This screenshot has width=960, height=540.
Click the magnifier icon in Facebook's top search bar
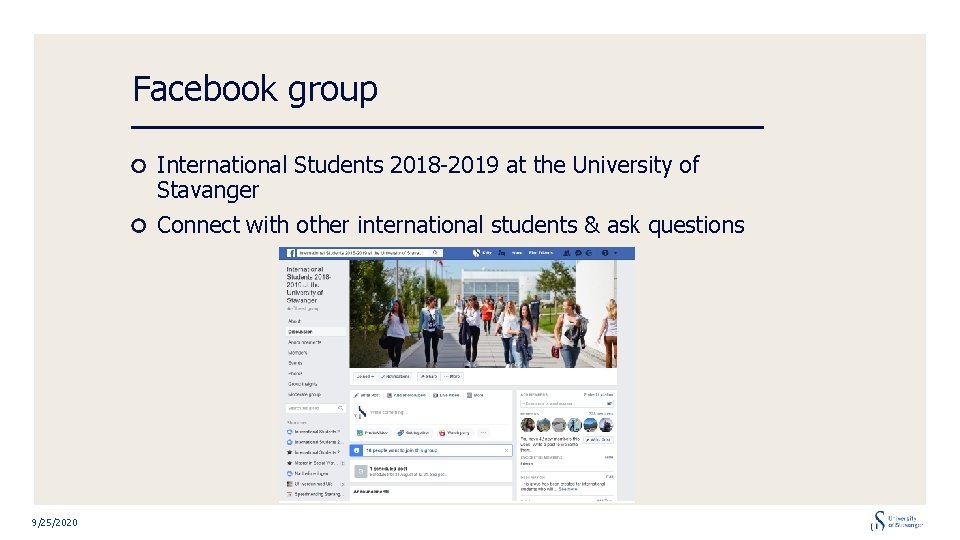pos(435,253)
